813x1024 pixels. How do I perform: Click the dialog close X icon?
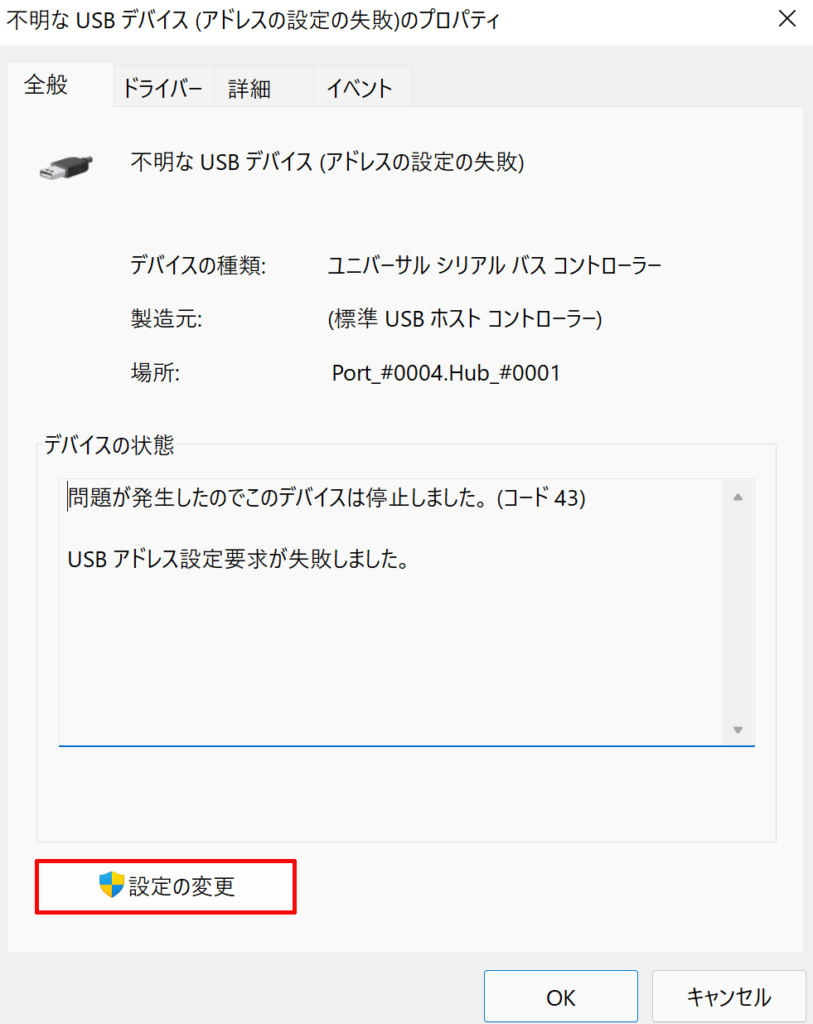coord(787,19)
